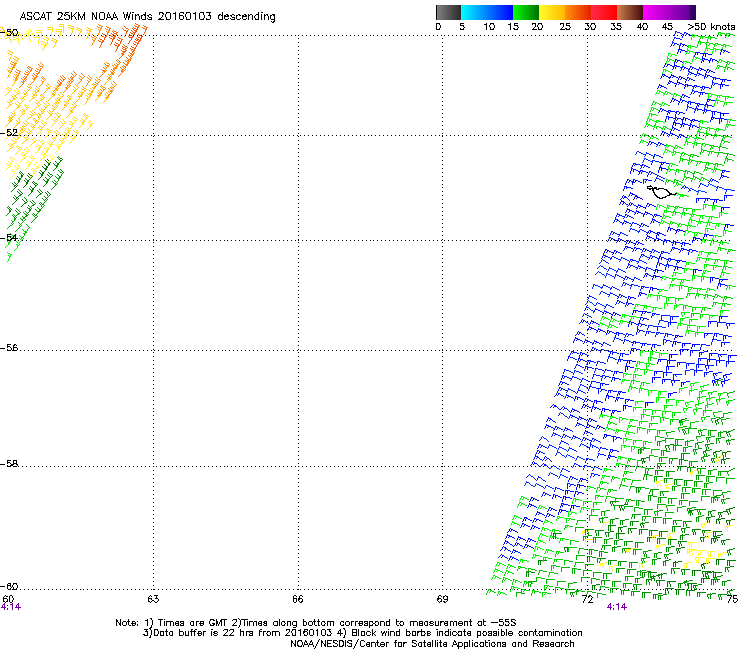Image resolution: width=740 pixels, height=650 pixels.
Task: Click the latitude label -52
Action: tap(9, 133)
